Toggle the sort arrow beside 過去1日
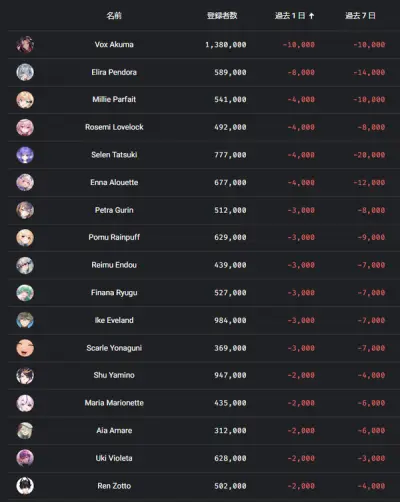Image resolution: width=400 pixels, height=502 pixels. tap(311, 16)
